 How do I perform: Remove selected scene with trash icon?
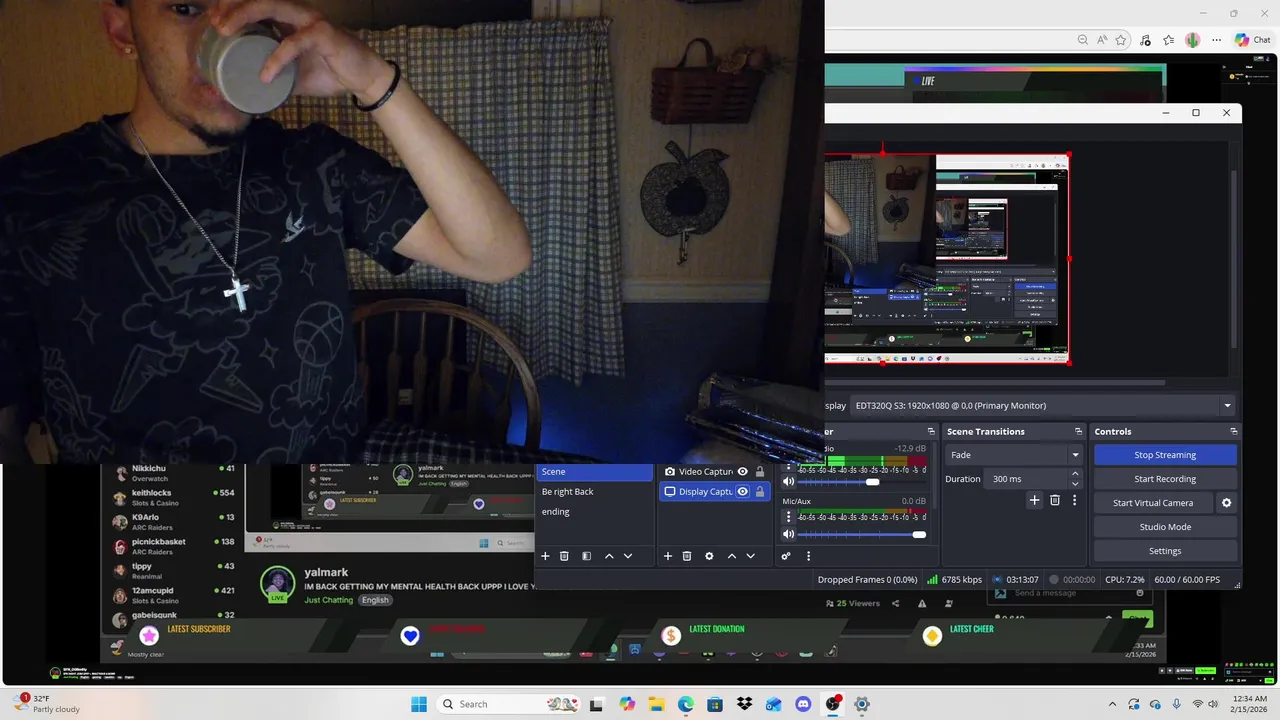564,556
